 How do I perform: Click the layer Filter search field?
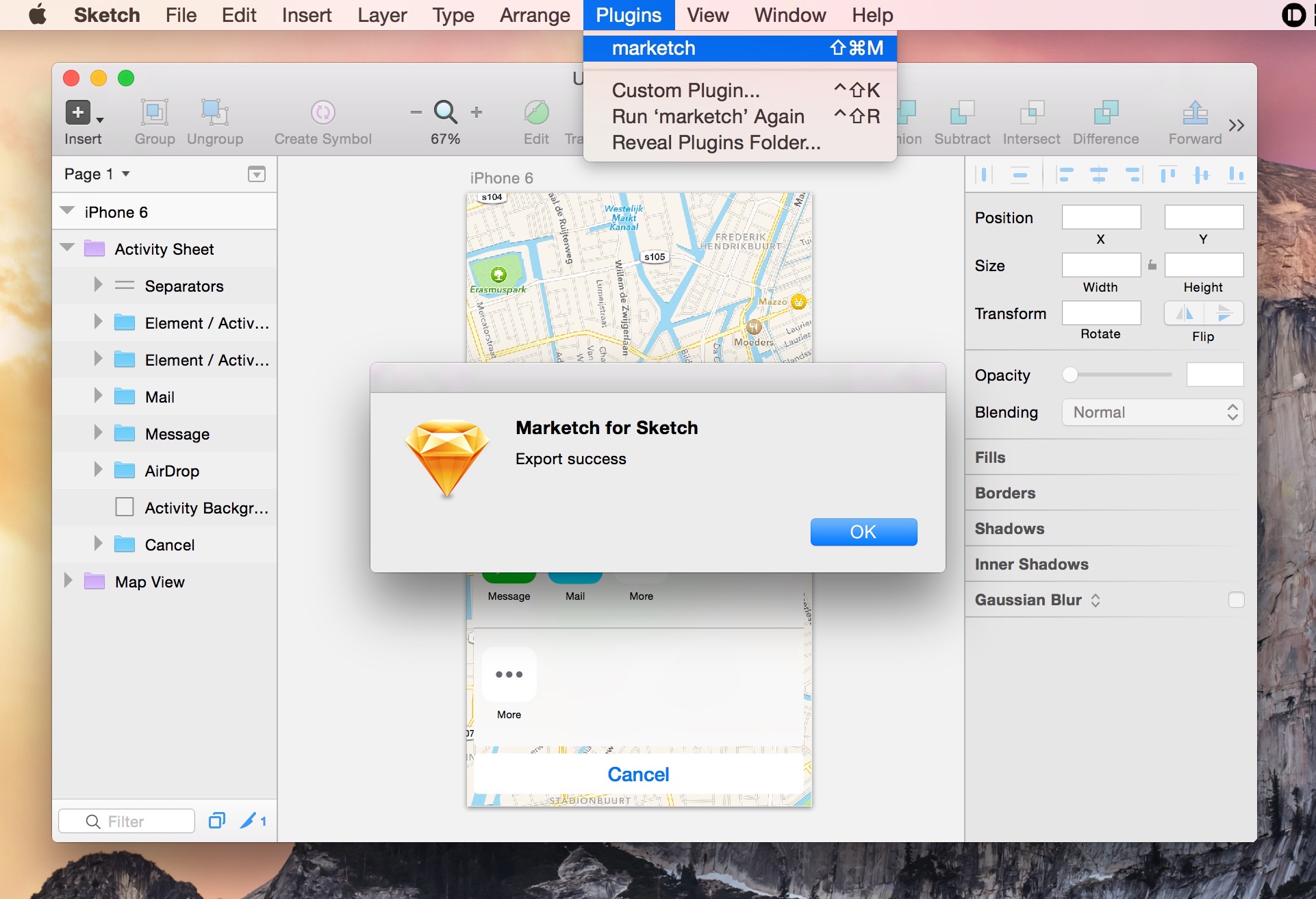coord(127,821)
